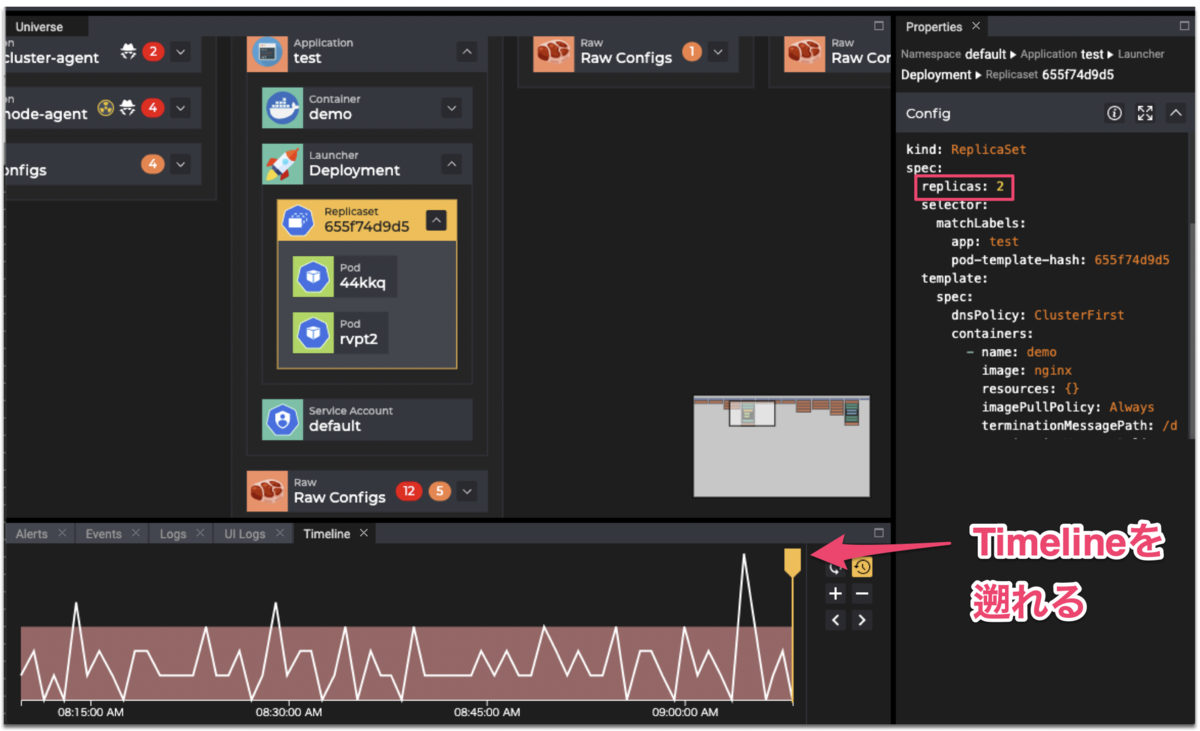Maximize the bottom Timeline panel
The image size is (1200, 731).
tap(879, 533)
